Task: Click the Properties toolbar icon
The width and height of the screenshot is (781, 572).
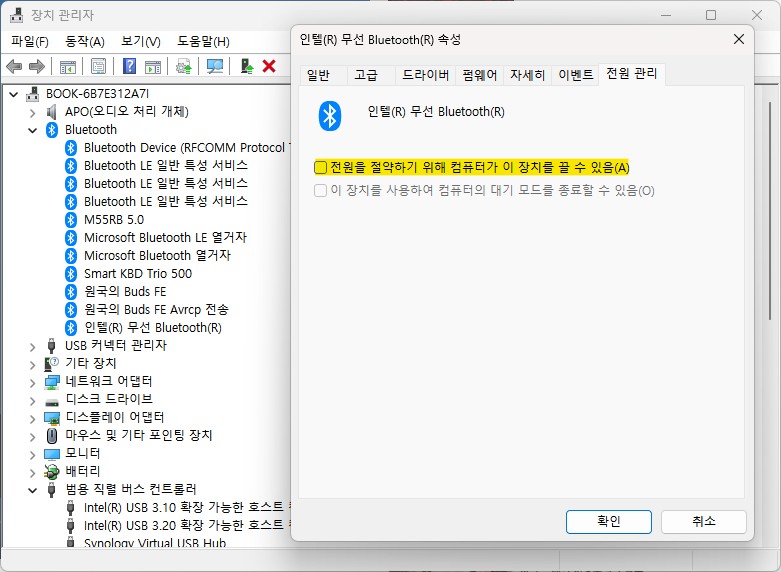Action: click(99, 66)
